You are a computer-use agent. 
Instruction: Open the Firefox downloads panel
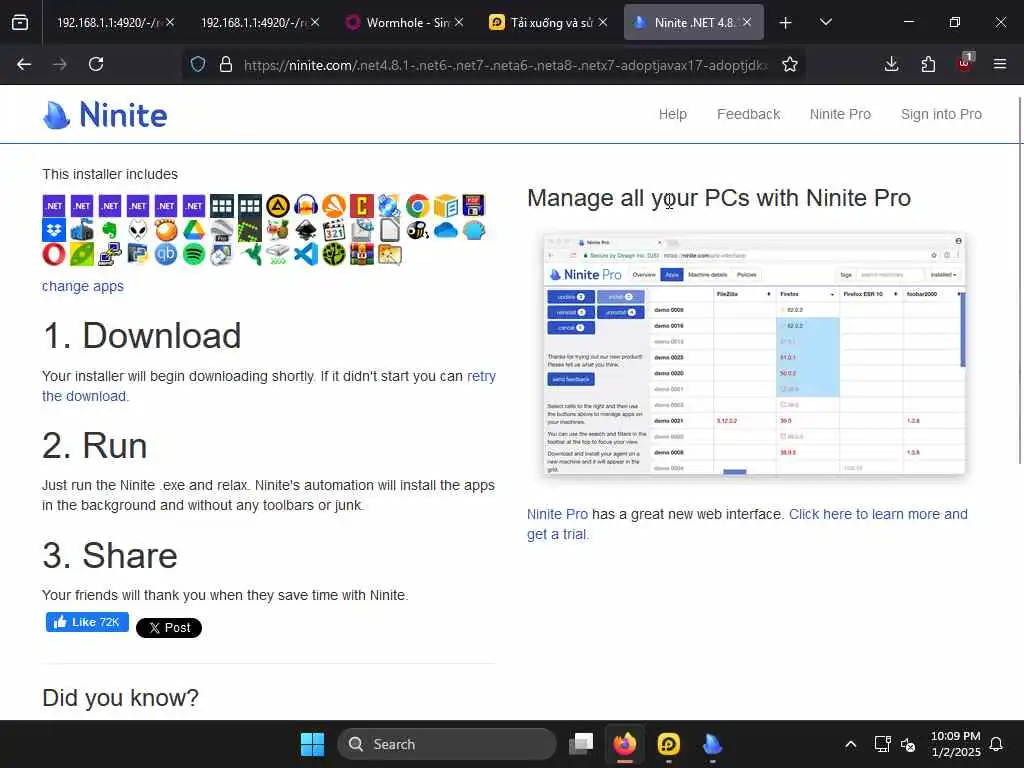click(891, 64)
